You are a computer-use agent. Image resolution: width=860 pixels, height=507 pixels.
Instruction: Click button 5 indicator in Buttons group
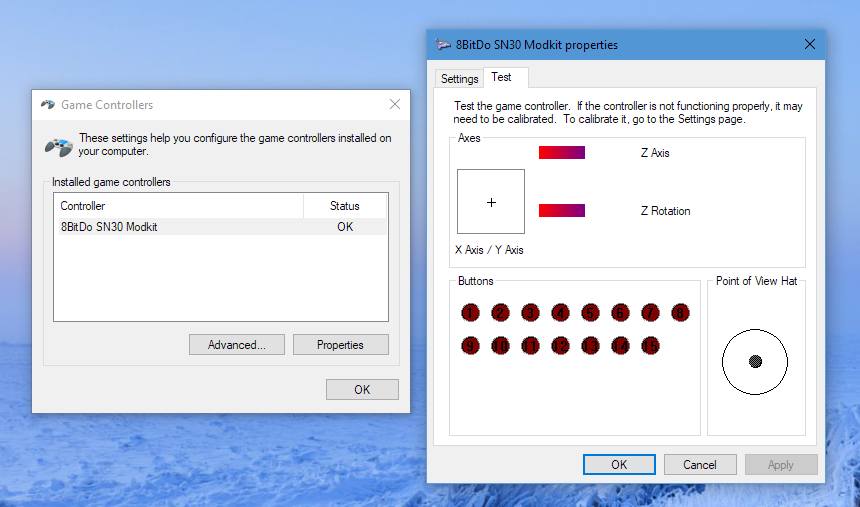tap(590, 313)
